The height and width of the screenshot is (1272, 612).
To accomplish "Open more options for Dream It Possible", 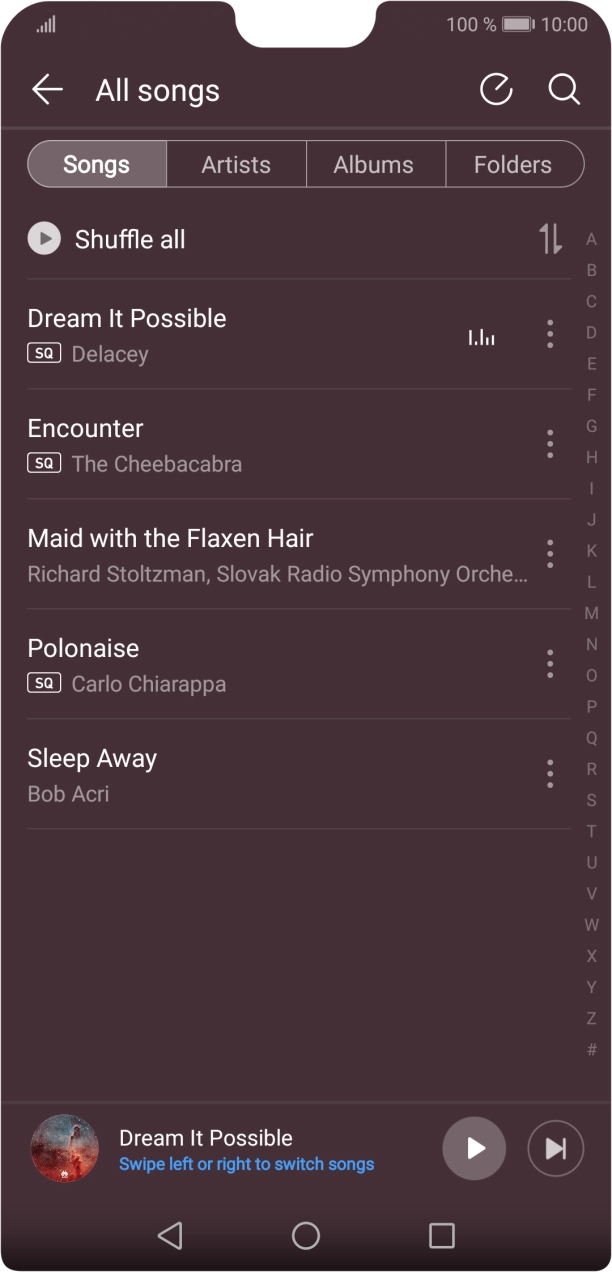I will point(549,334).
